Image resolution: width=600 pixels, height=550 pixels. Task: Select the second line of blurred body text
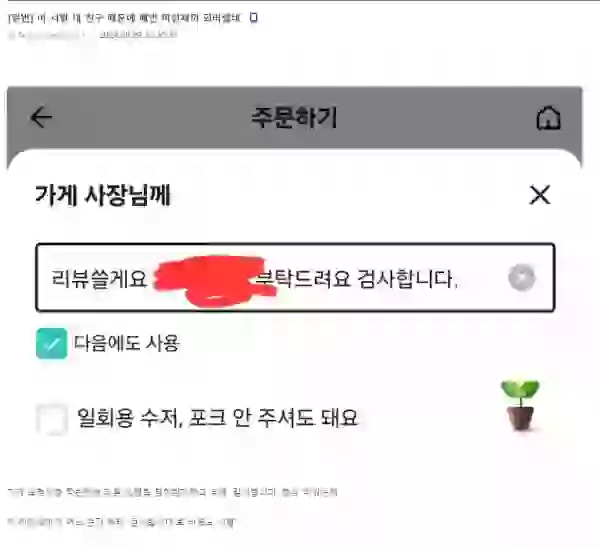click(122, 522)
